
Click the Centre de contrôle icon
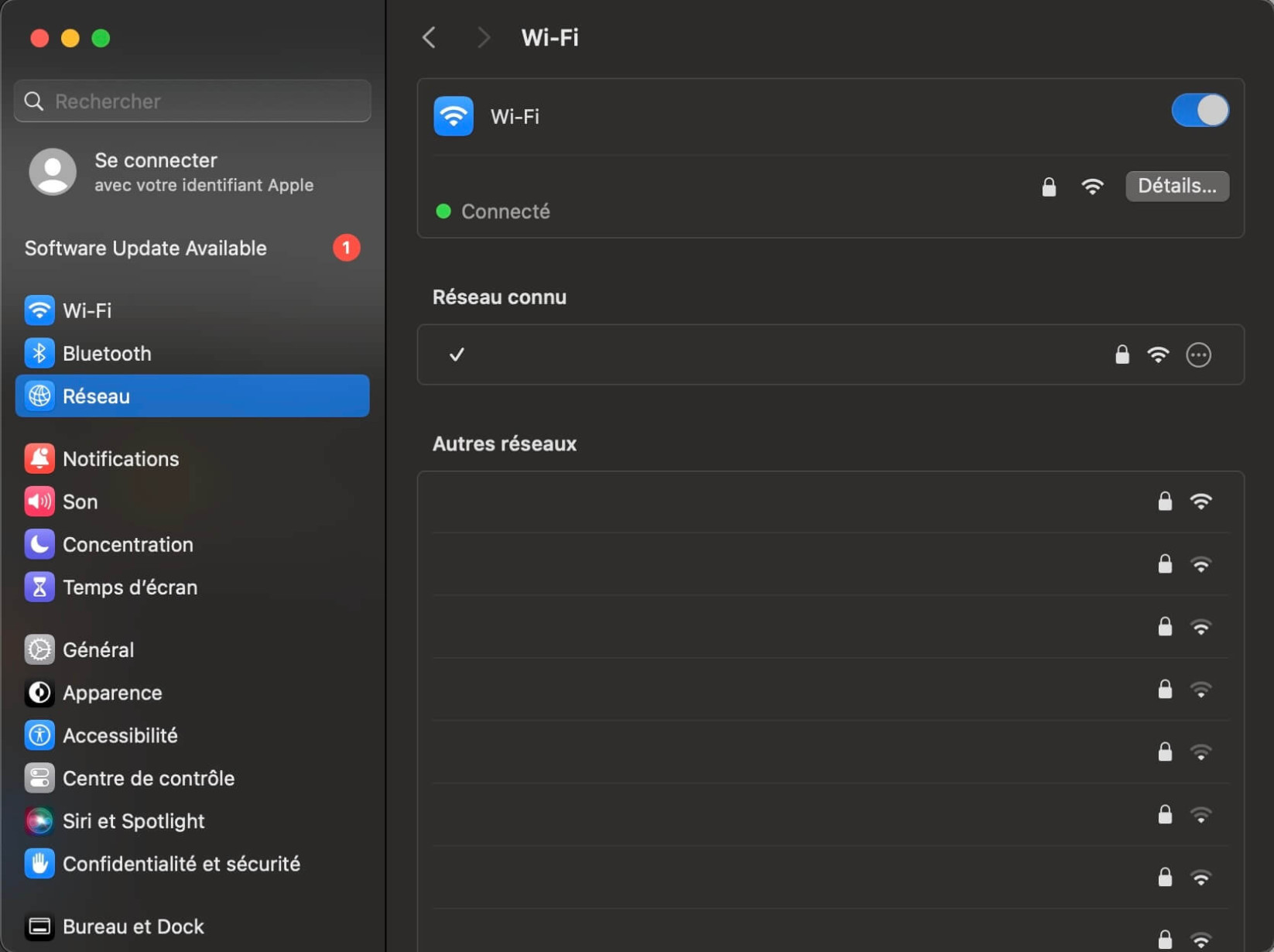39,779
